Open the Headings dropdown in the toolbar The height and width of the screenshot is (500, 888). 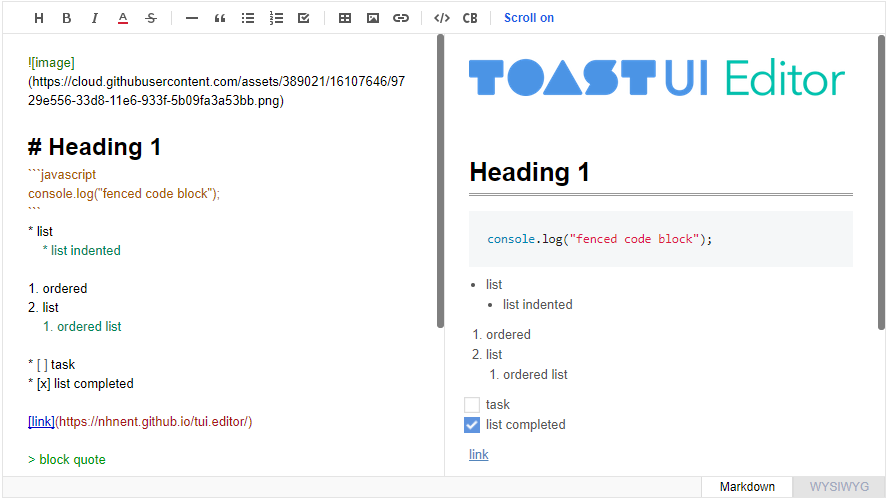point(39,18)
